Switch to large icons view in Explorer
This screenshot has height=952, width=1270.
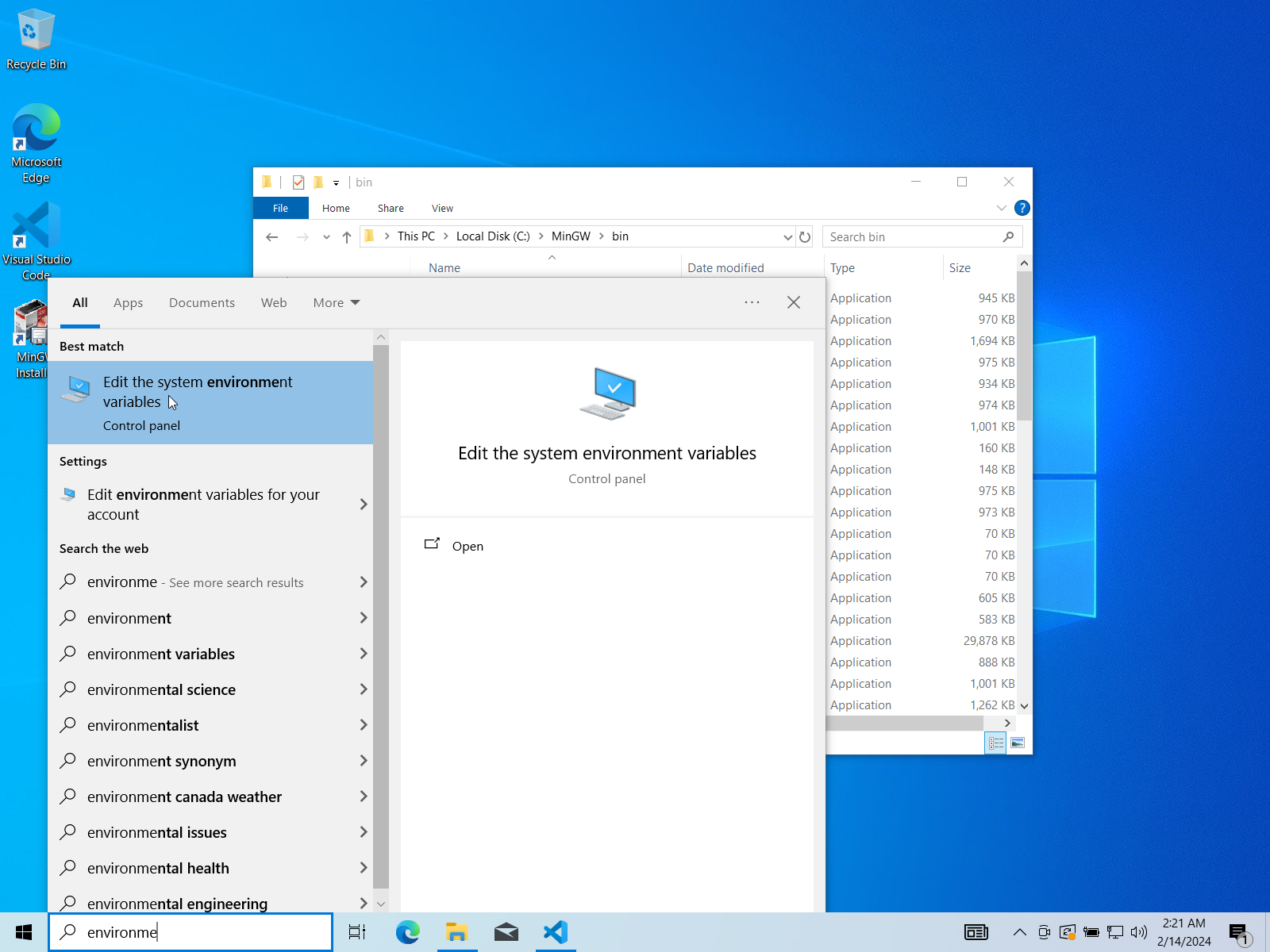pos(1018,743)
